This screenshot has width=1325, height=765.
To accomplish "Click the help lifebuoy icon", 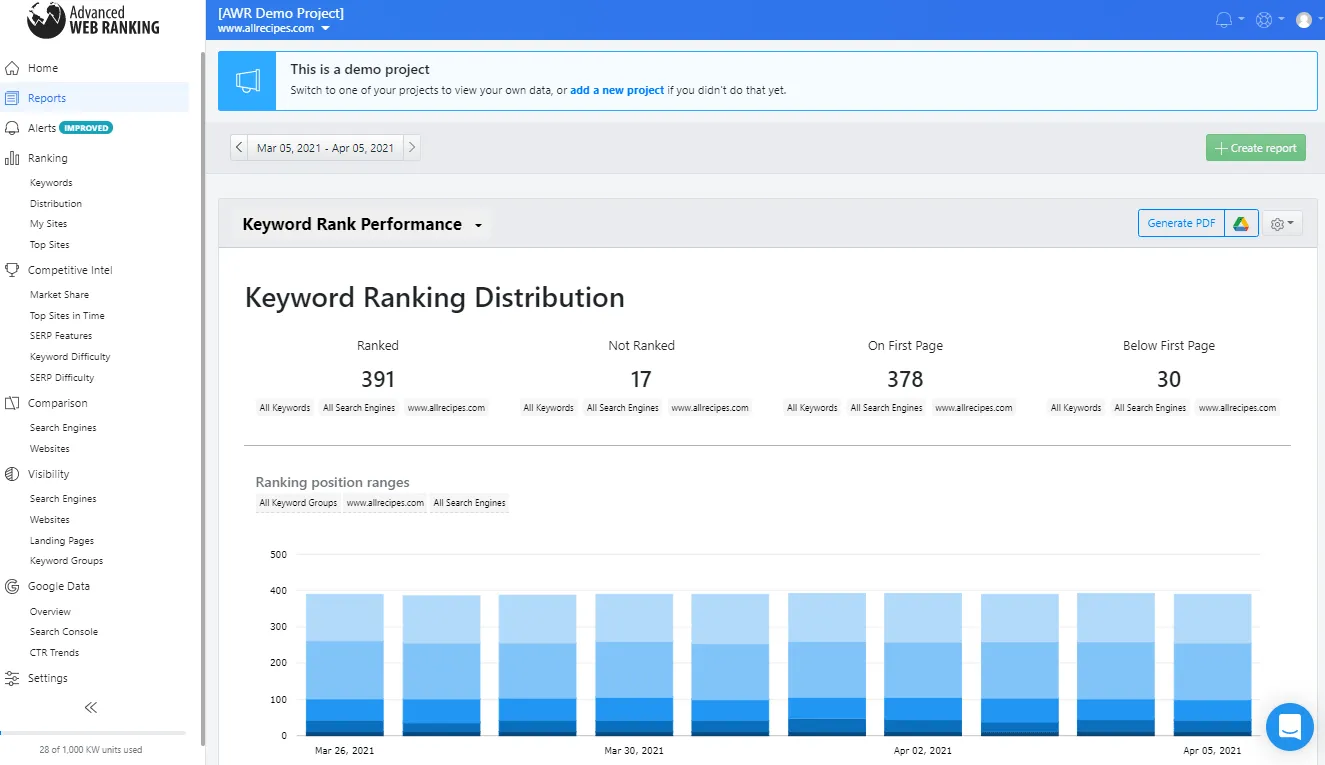I will click(x=1264, y=19).
